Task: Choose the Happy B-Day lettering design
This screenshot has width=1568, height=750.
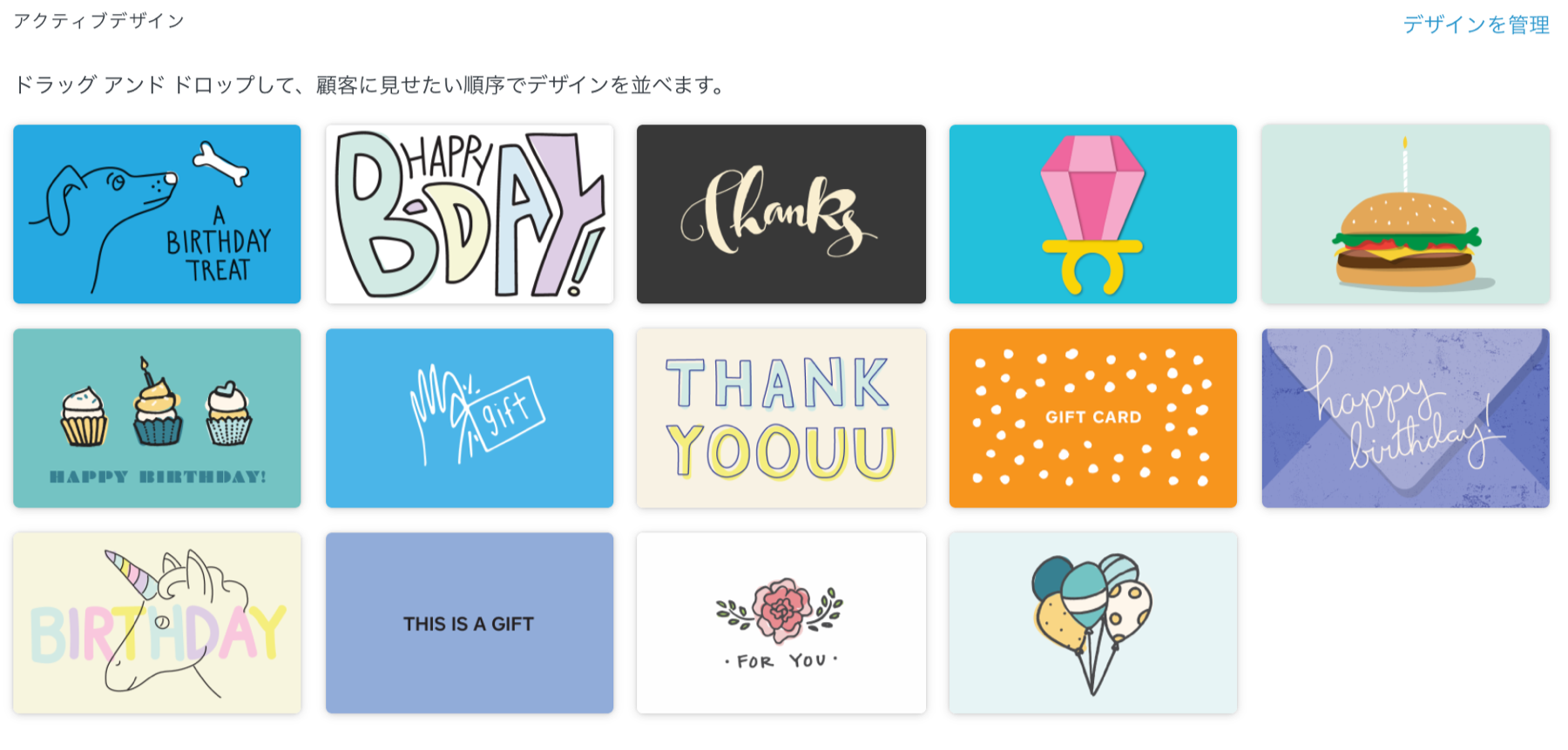Action: click(470, 214)
